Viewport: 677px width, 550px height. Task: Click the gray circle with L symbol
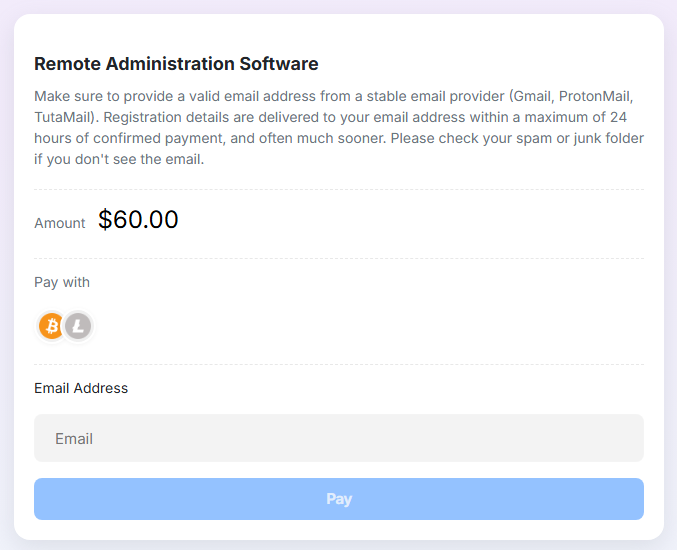tap(78, 326)
